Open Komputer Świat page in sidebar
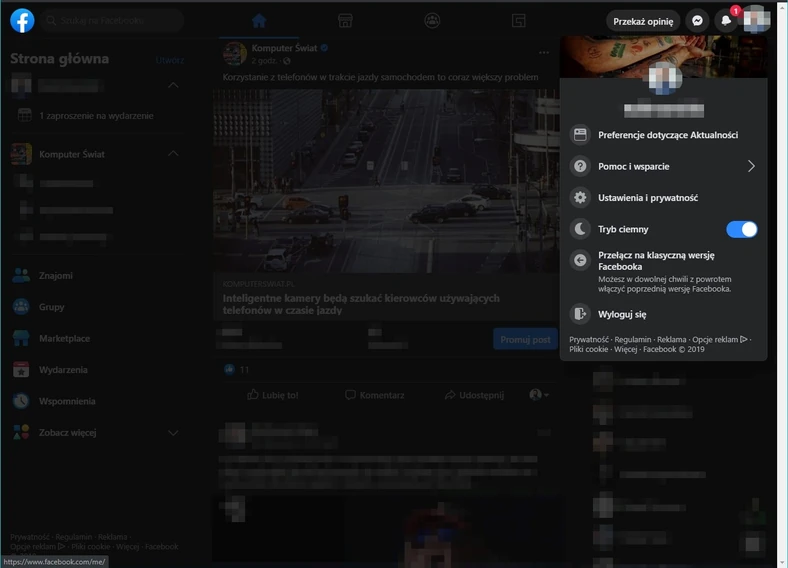Image resolution: width=788 pixels, height=568 pixels. (72, 154)
